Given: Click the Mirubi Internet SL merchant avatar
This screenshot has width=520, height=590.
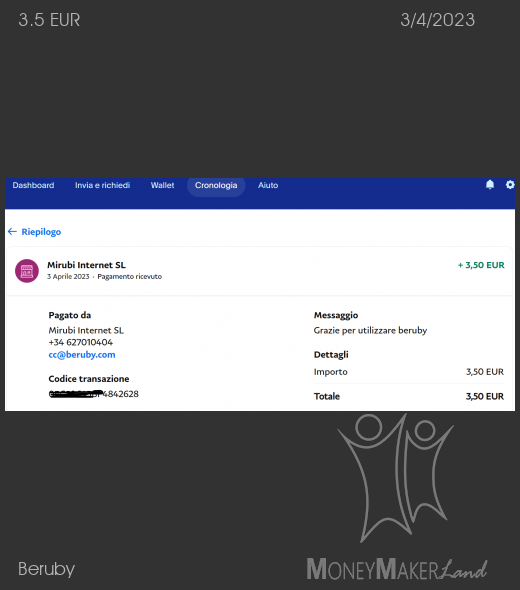Looking at the screenshot, I should pyautogui.click(x=27, y=271).
